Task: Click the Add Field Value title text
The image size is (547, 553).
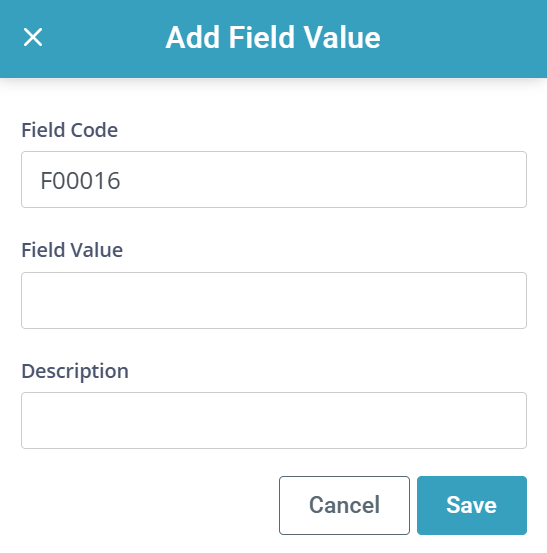Action: (x=273, y=37)
